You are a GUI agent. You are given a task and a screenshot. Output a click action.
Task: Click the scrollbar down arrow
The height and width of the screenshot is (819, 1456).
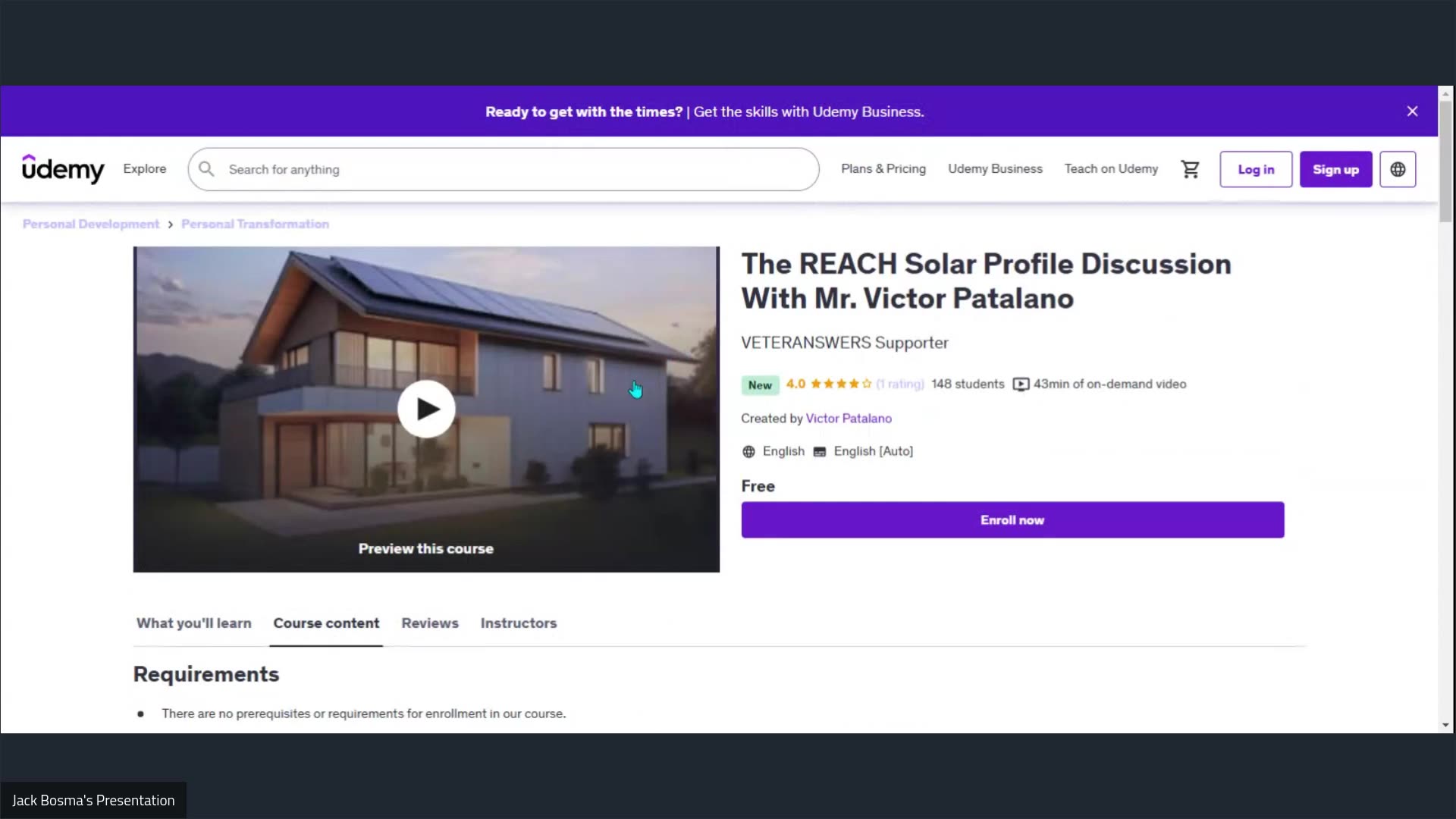click(1445, 724)
